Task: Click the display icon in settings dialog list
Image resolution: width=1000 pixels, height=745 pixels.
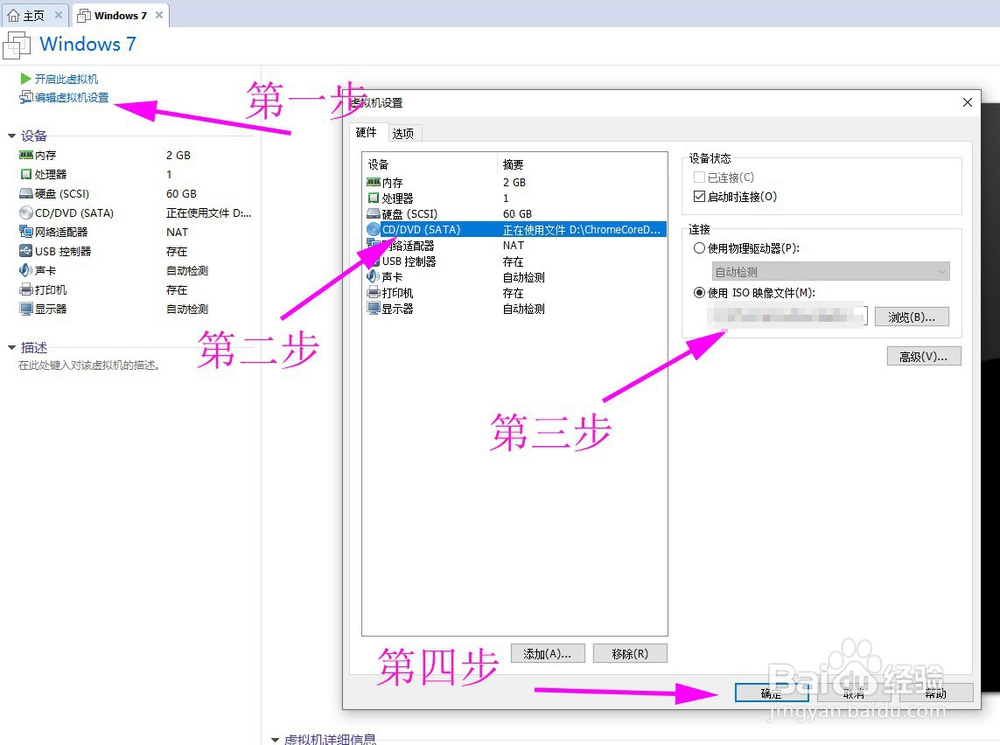Action: click(374, 309)
